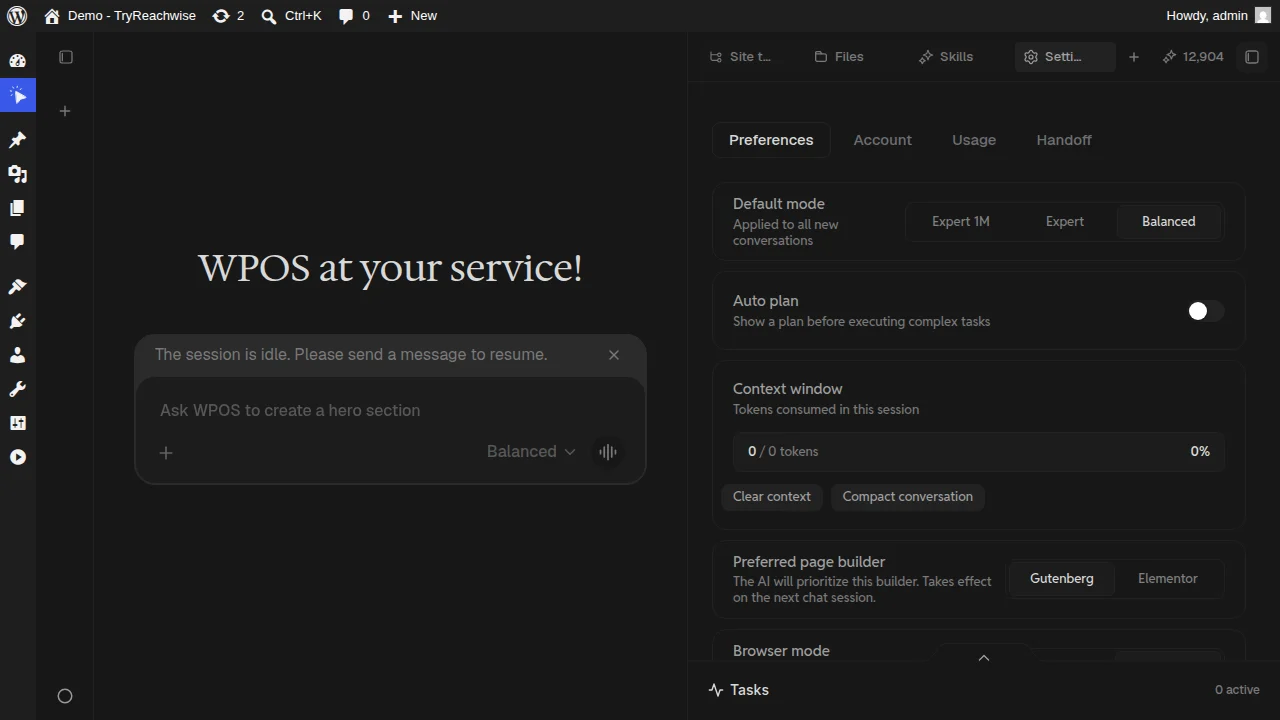Open Posts via the pushpin icon
Image resolution: width=1280 pixels, height=720 pixels.
tap(18, 140)
